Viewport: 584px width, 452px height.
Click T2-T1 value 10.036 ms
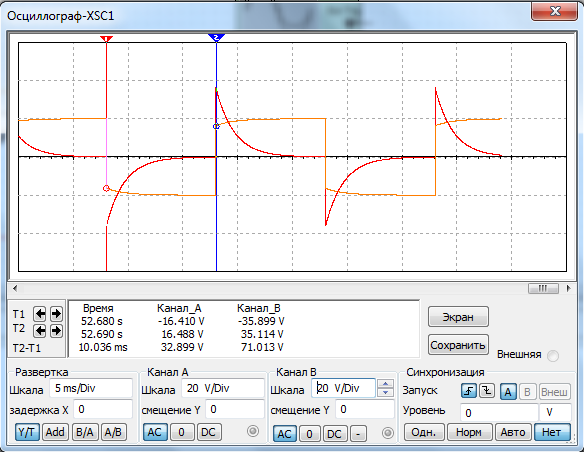pos(103,347)
